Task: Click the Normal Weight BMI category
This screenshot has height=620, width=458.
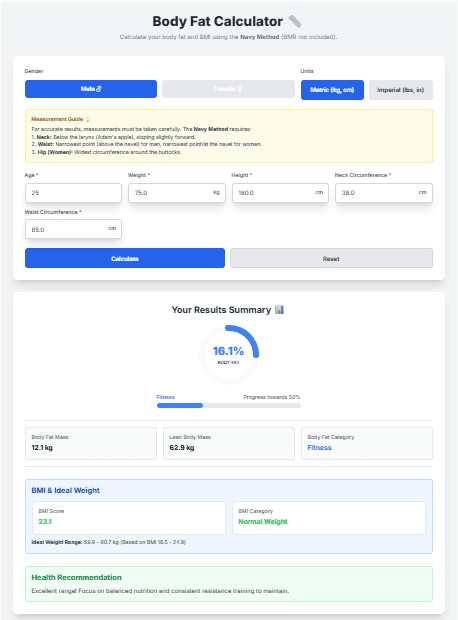Action: point(263,522)
